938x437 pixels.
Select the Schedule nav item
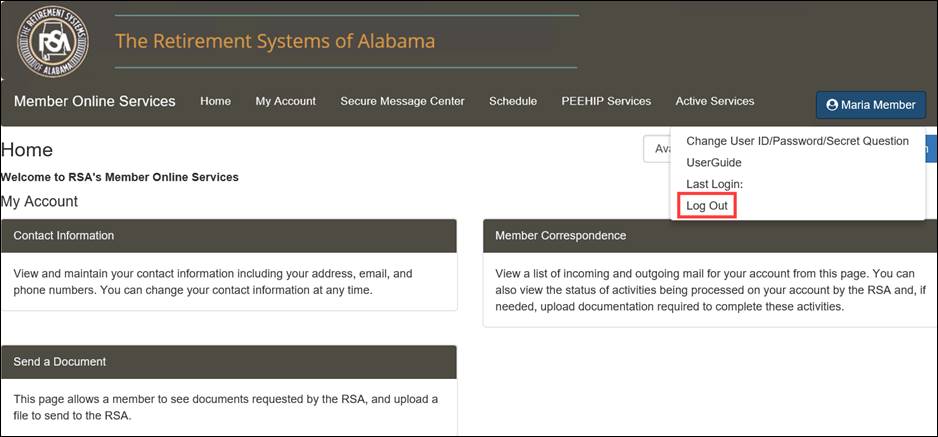pyautogui.click(x=513, y=102)
